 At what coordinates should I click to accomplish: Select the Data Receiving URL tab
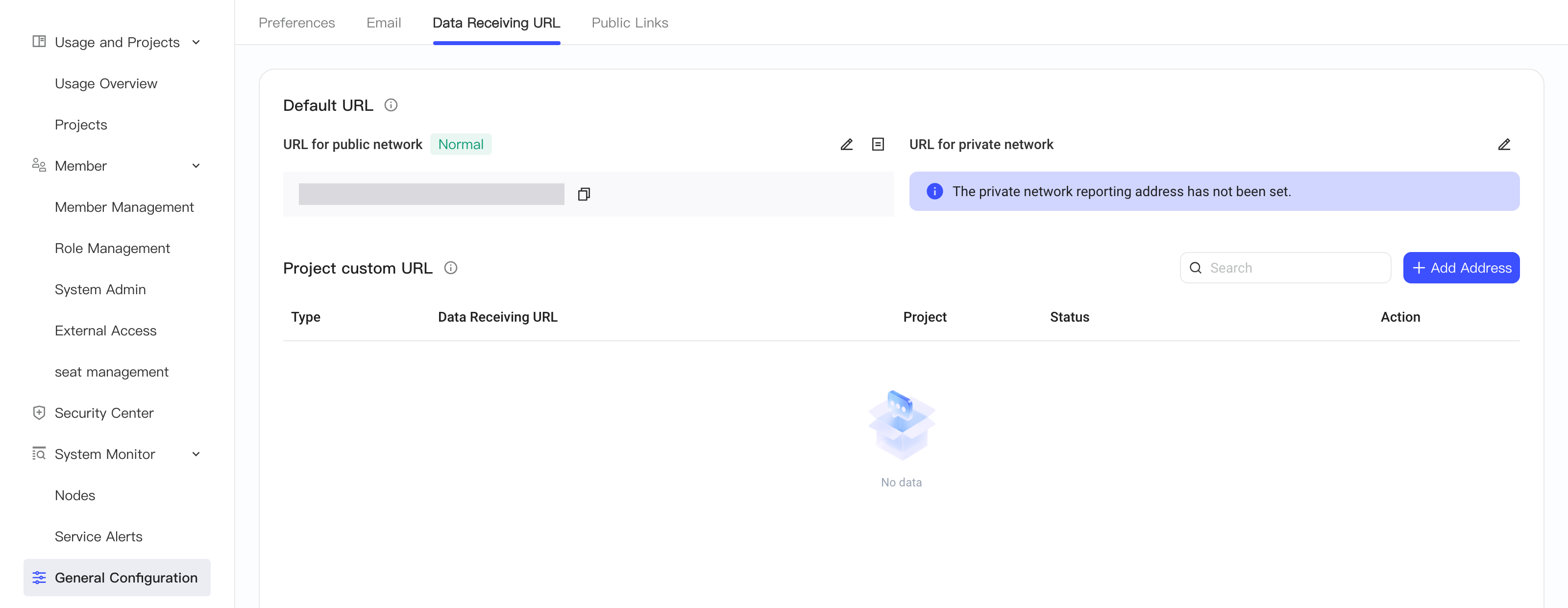coord(496,23)
